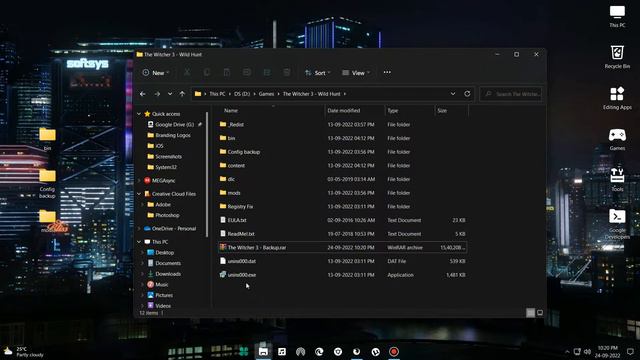640x360 pixels.
Task: Go back with the left arrow
Action: pyautogui.click(x=142, y=94)
